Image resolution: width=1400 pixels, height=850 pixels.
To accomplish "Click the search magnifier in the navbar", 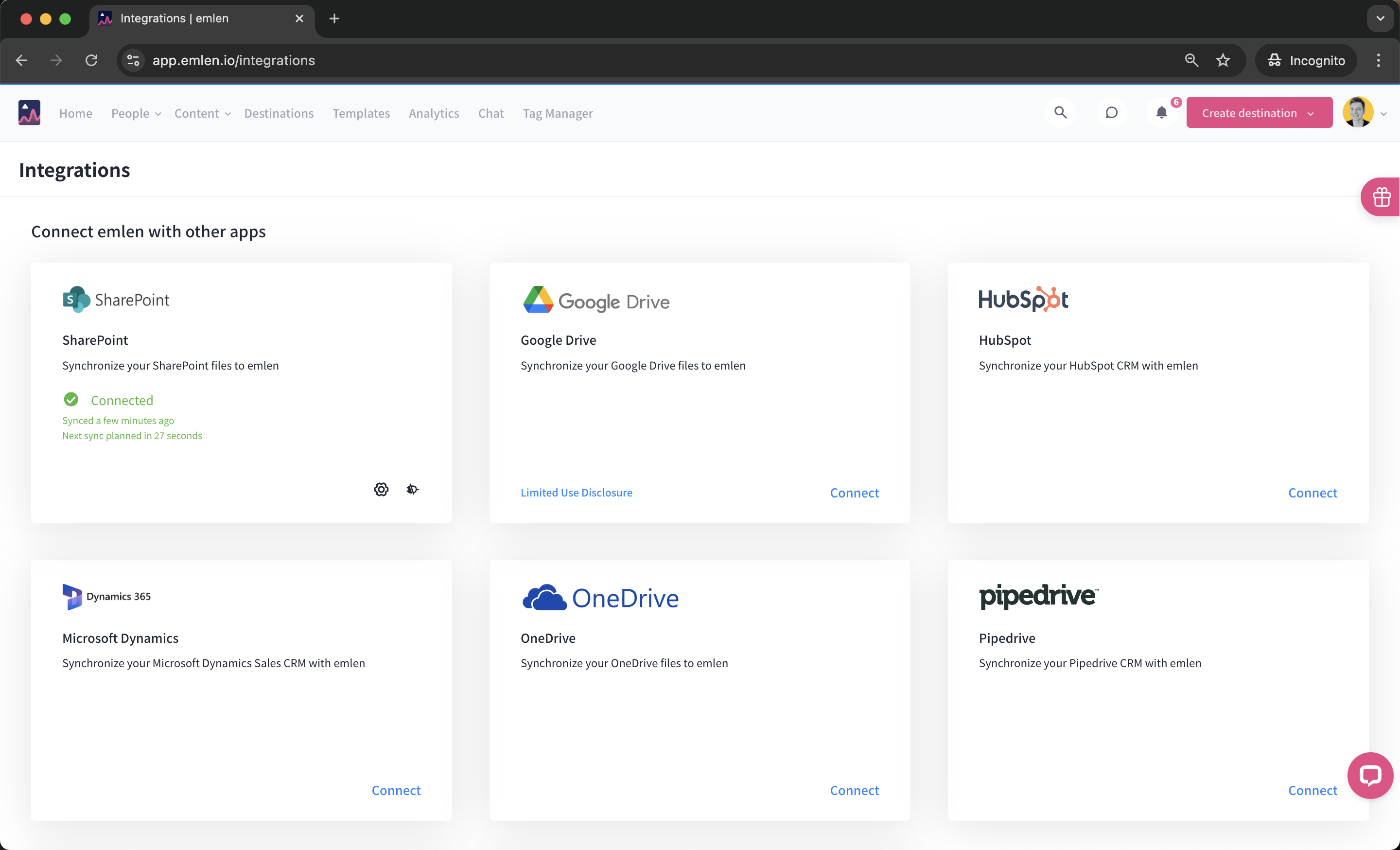I will pyautogui.click(x=1060, y=112).
